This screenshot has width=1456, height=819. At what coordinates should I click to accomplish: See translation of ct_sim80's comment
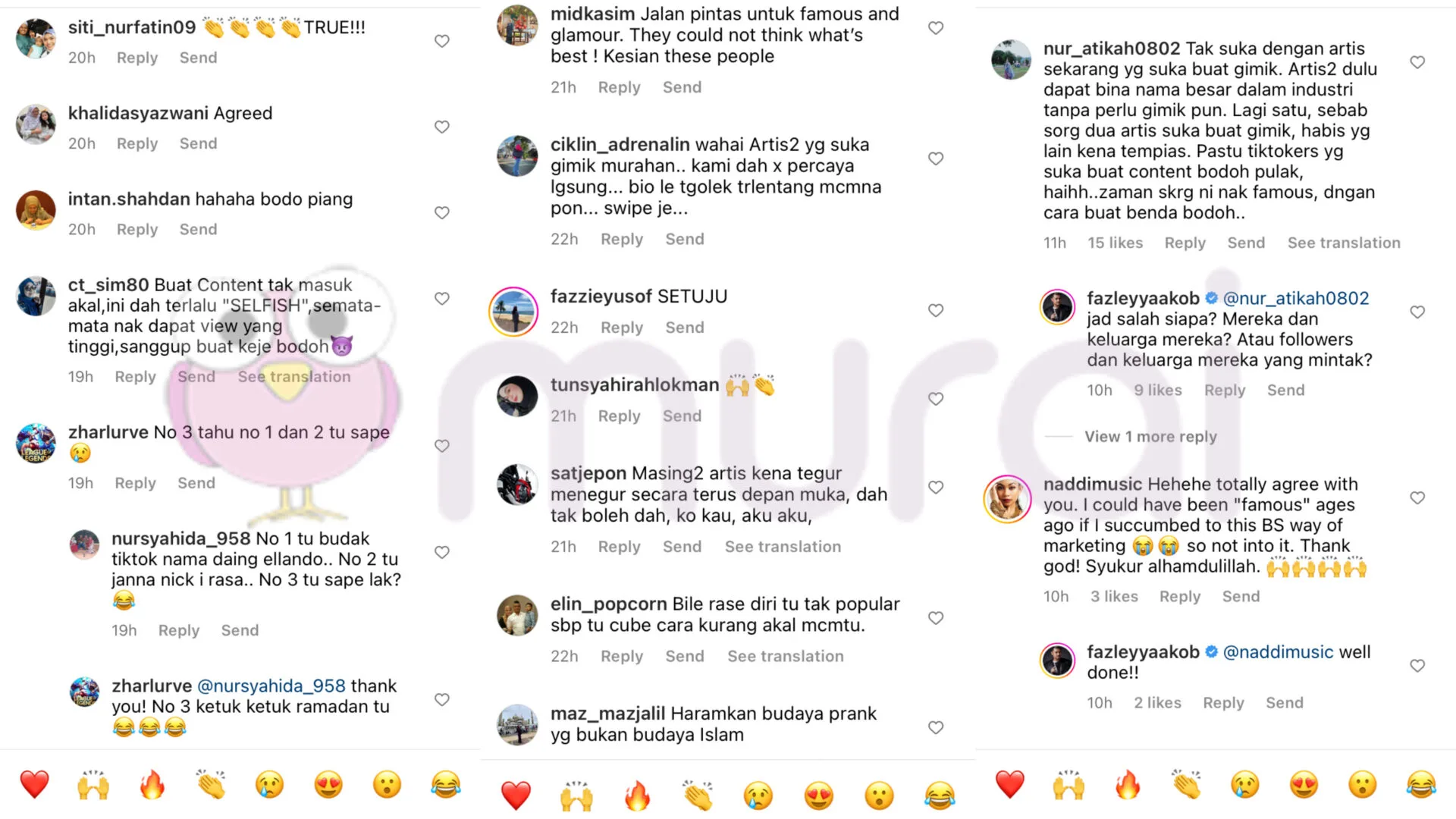click(x=294, y=377)
